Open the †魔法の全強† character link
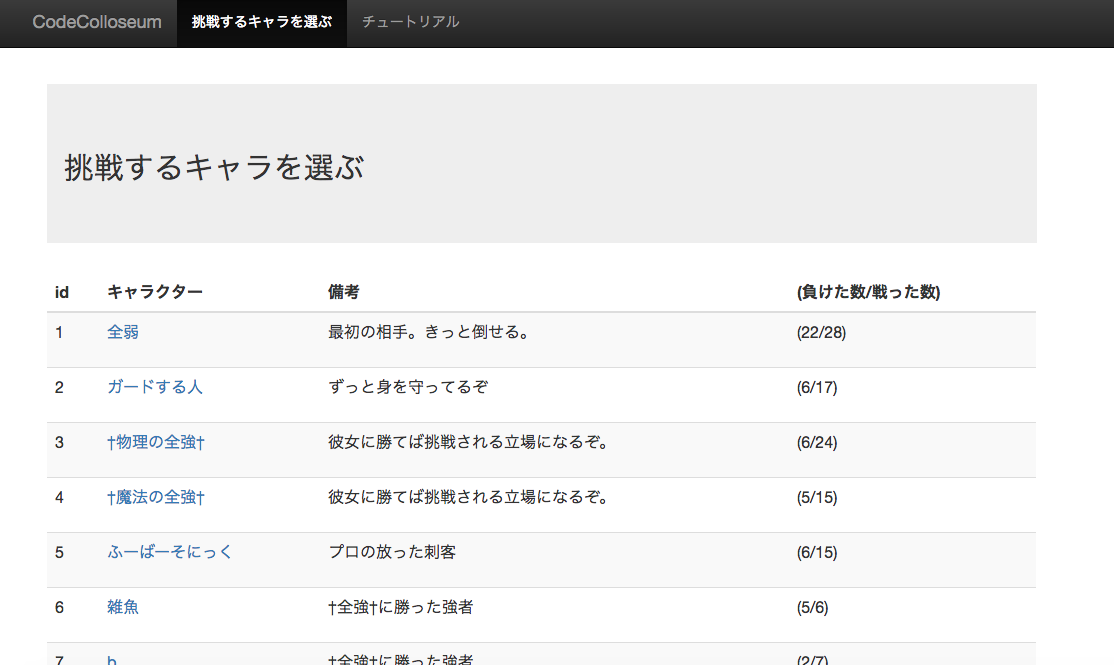This screenshot has width=1114, height=665. tap(156, 497)
